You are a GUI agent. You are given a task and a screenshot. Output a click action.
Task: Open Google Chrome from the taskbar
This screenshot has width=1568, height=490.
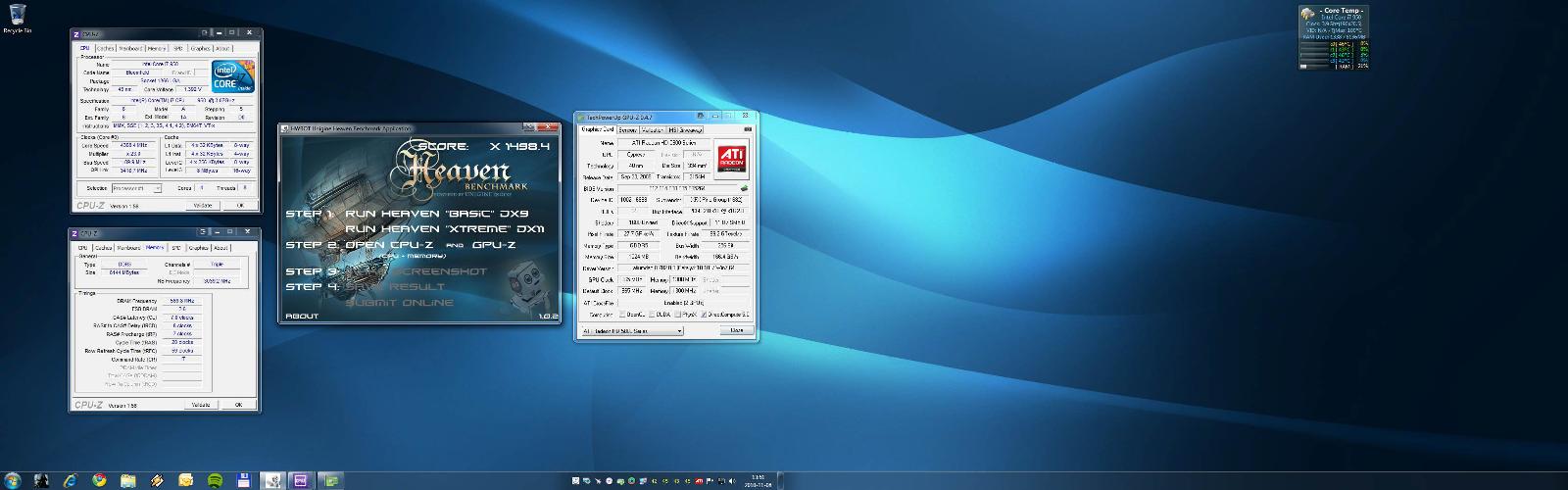tap(99, 481)
